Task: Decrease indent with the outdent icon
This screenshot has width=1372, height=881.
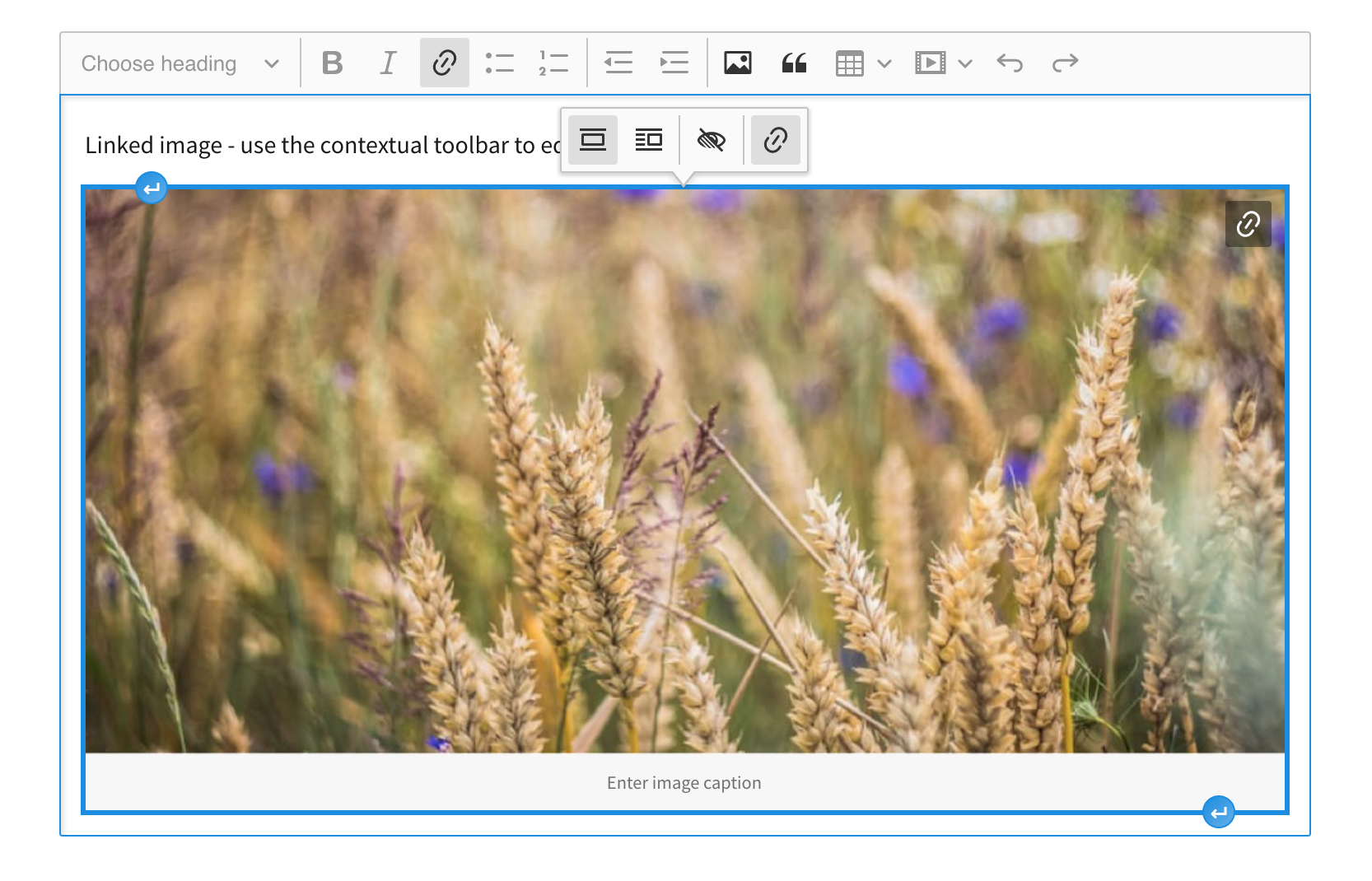Action: 618,63
